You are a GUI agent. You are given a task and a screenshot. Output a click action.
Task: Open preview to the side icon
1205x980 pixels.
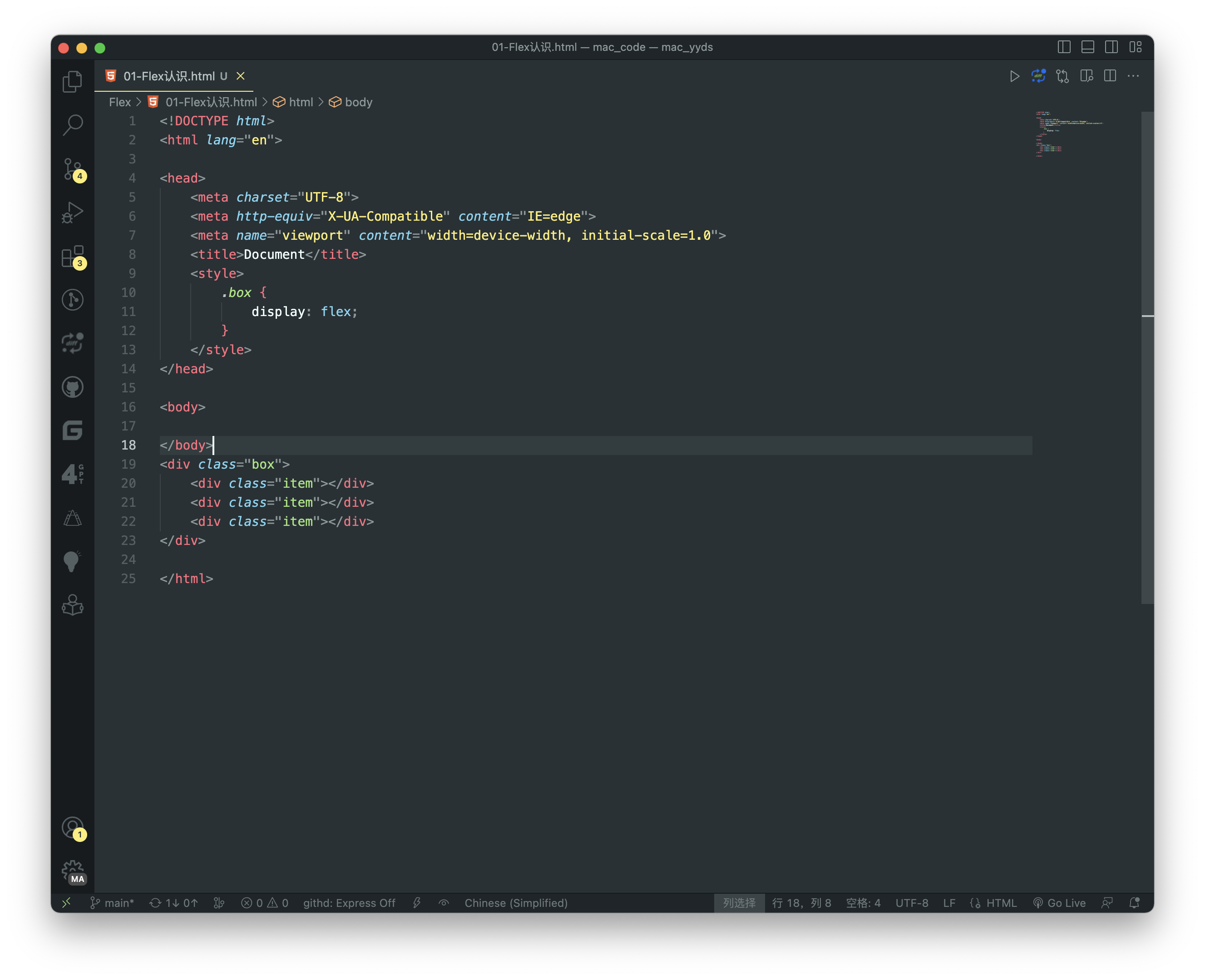[x=1086, y=76]
